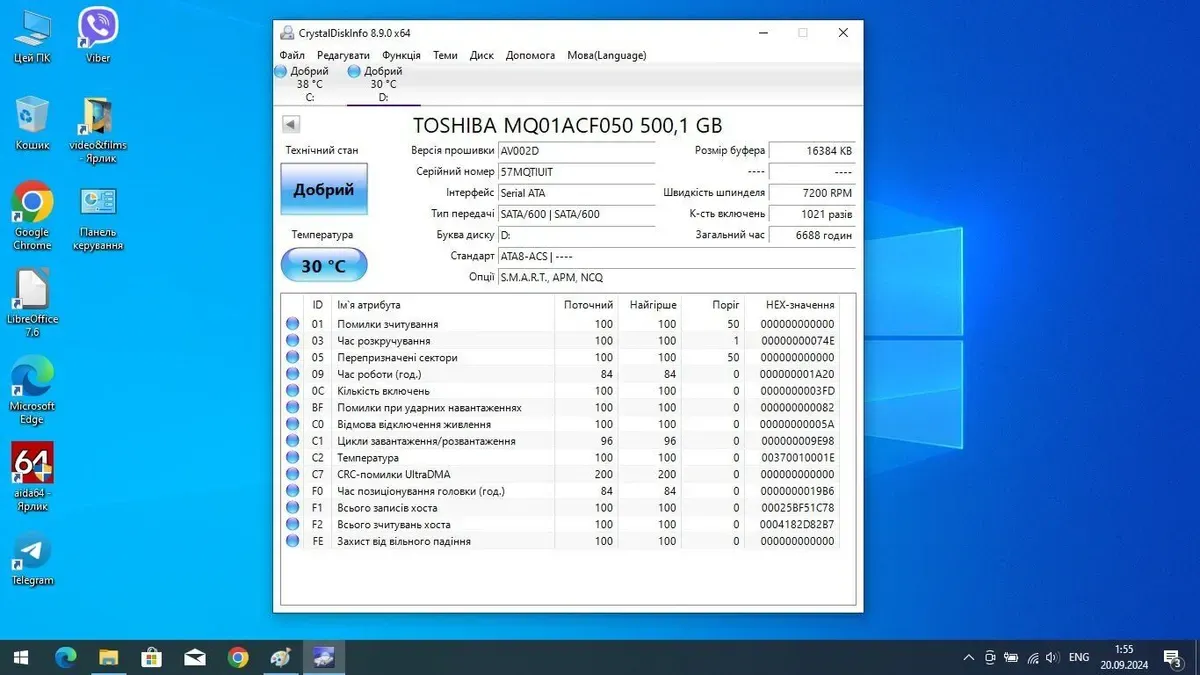Viewport: 1200px width, 675px height.
Task: Click the serial number field
Action: point(576,172)
